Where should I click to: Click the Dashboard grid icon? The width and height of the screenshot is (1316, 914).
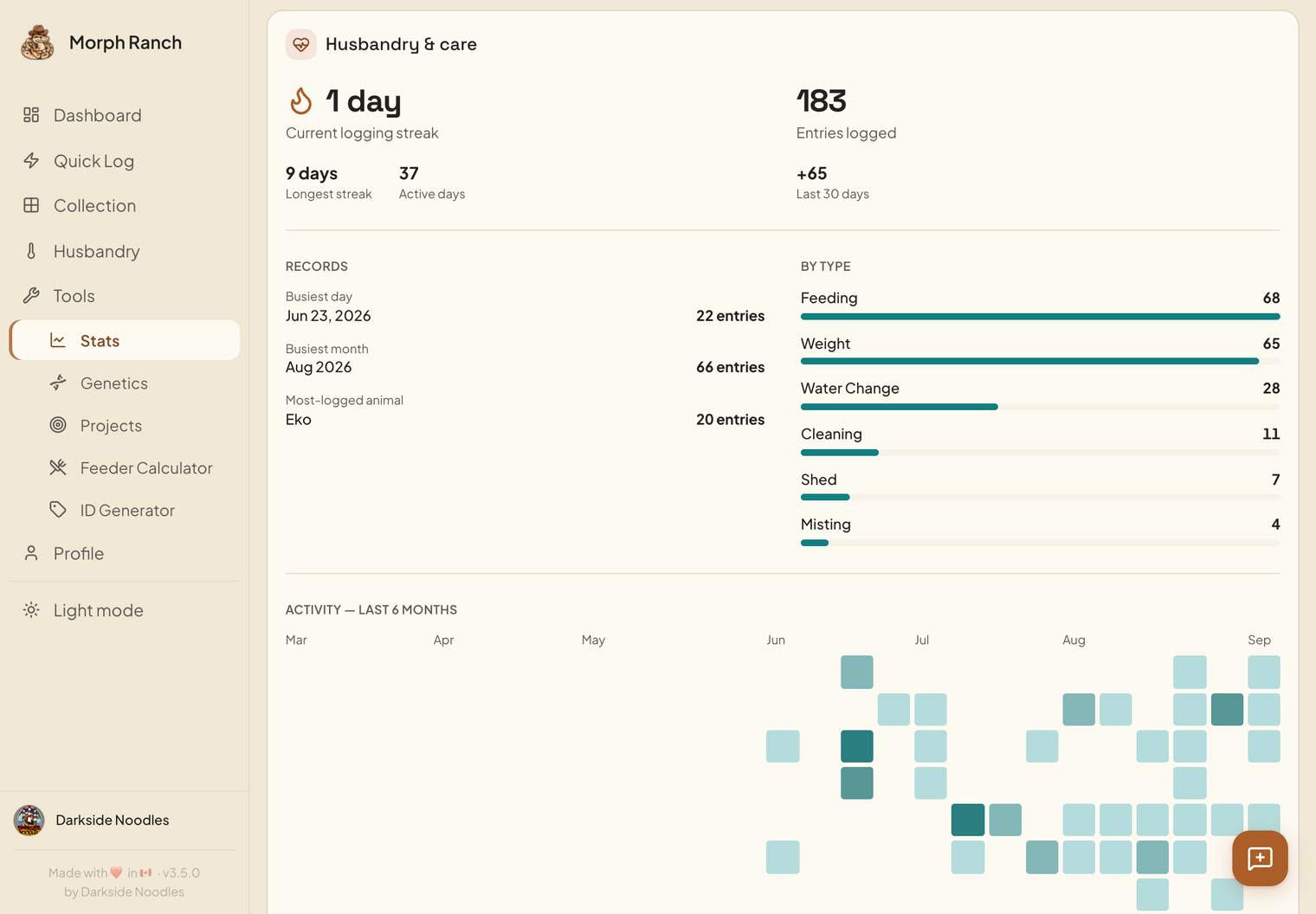click(x=31, y=115)
